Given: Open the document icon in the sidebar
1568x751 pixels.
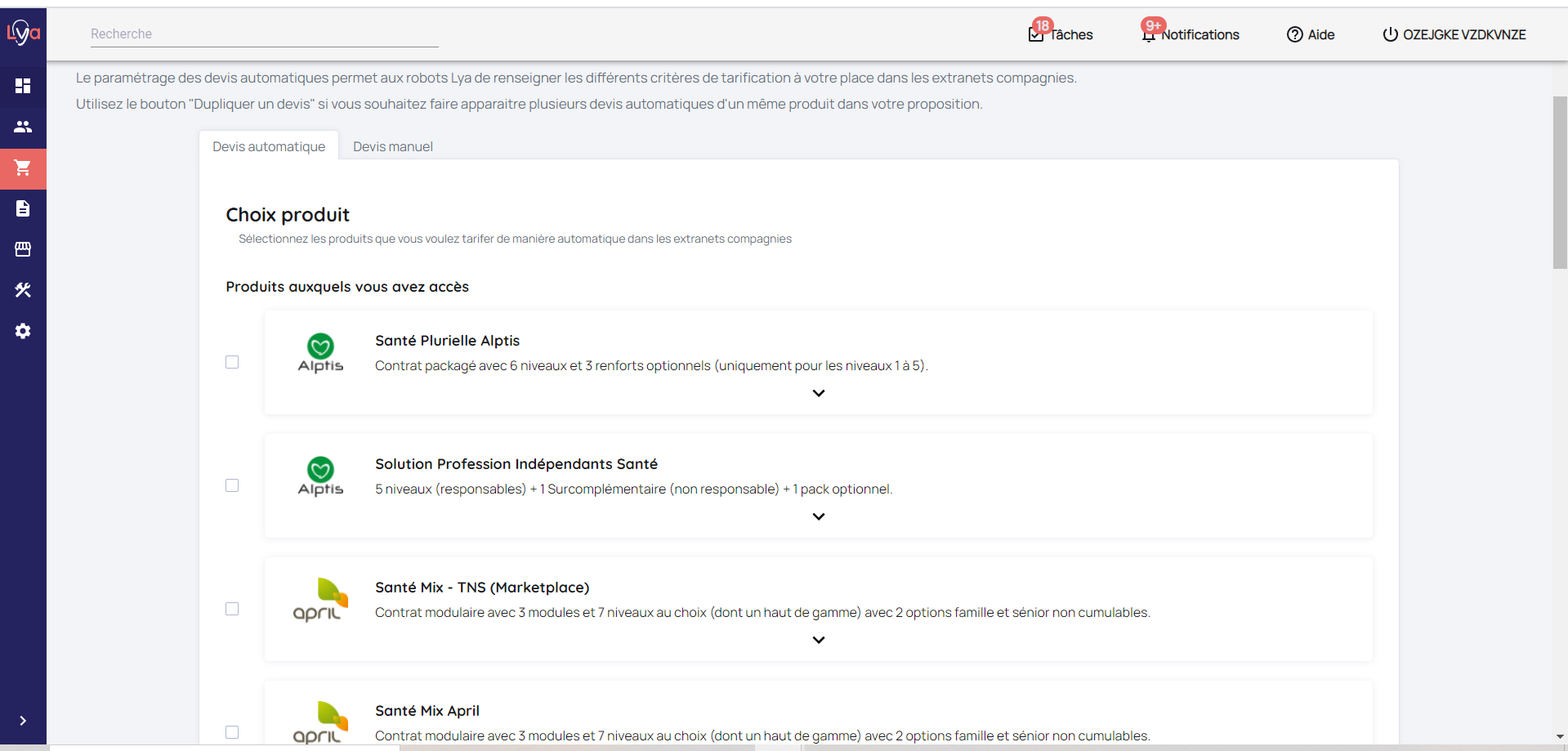Looking at the screenshot, I should click(x=23, y=208).
